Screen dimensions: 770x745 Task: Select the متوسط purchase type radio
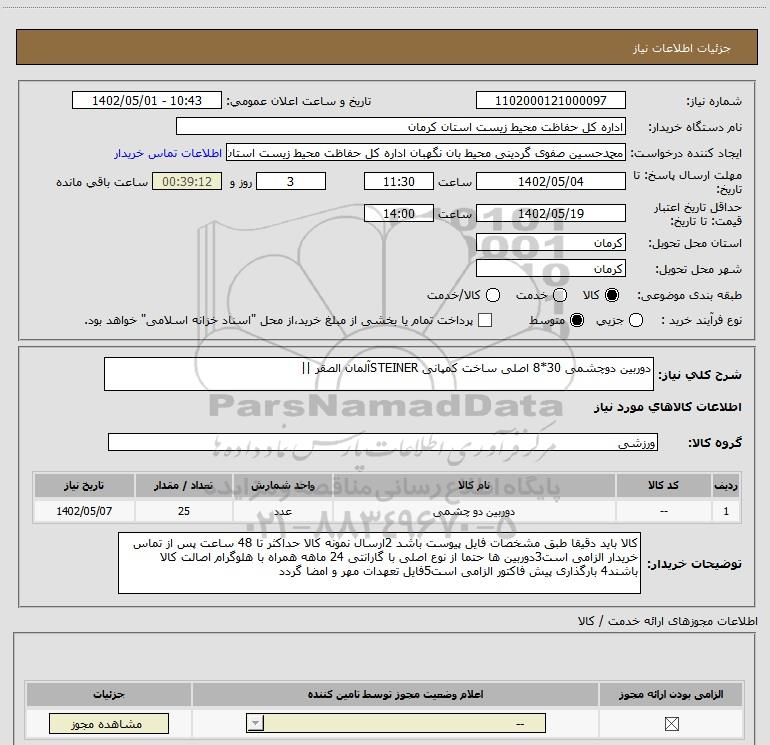[577, 320]
